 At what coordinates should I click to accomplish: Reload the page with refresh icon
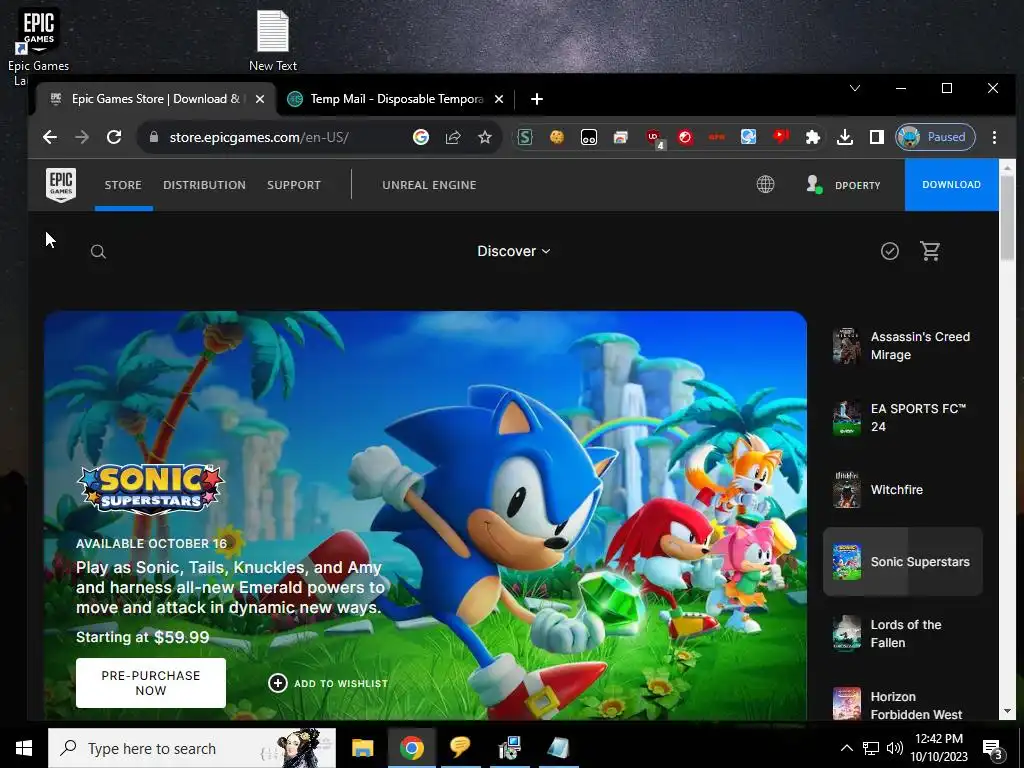114,137
